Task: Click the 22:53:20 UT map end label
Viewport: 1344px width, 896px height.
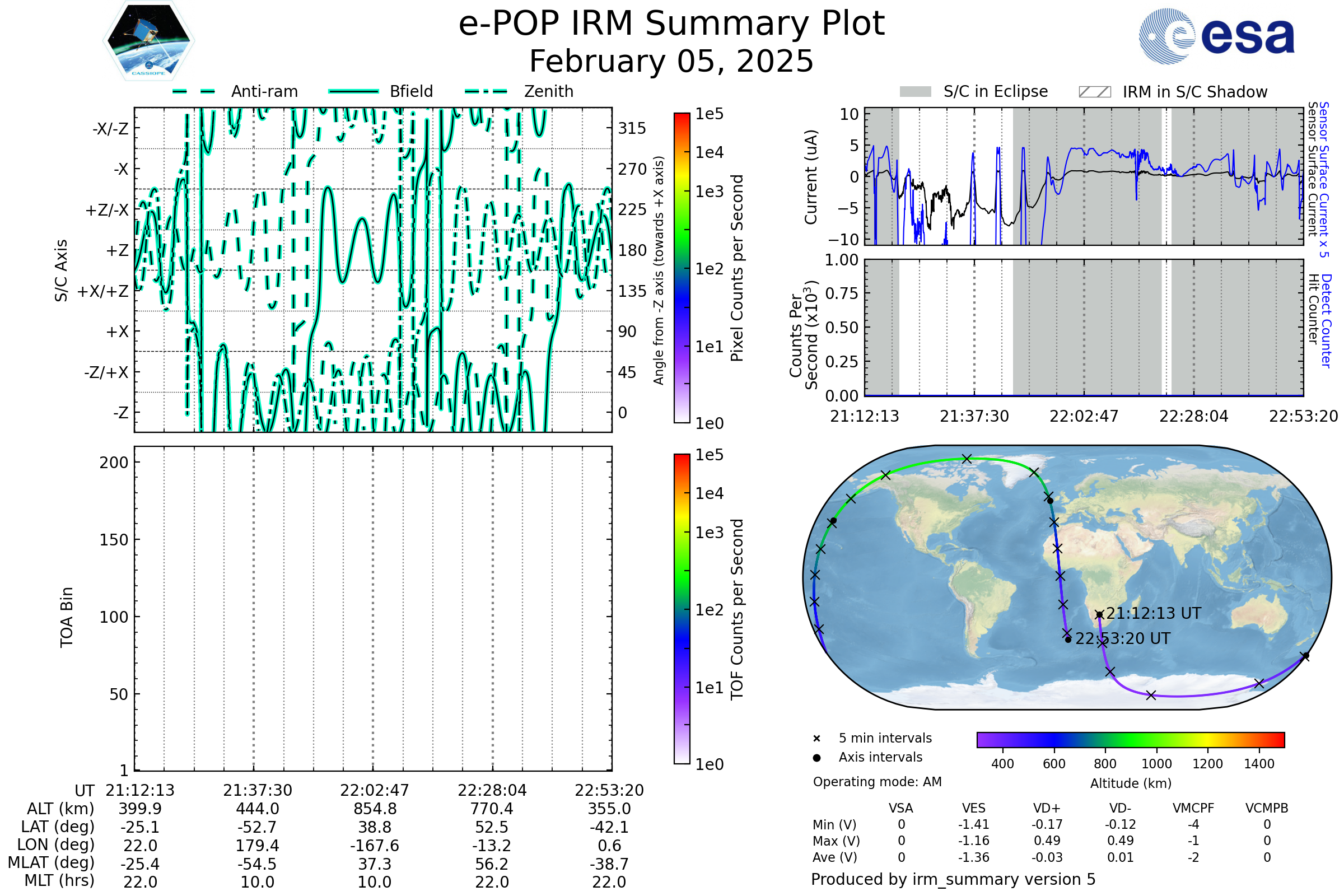Action: (x=1122, y=639)
